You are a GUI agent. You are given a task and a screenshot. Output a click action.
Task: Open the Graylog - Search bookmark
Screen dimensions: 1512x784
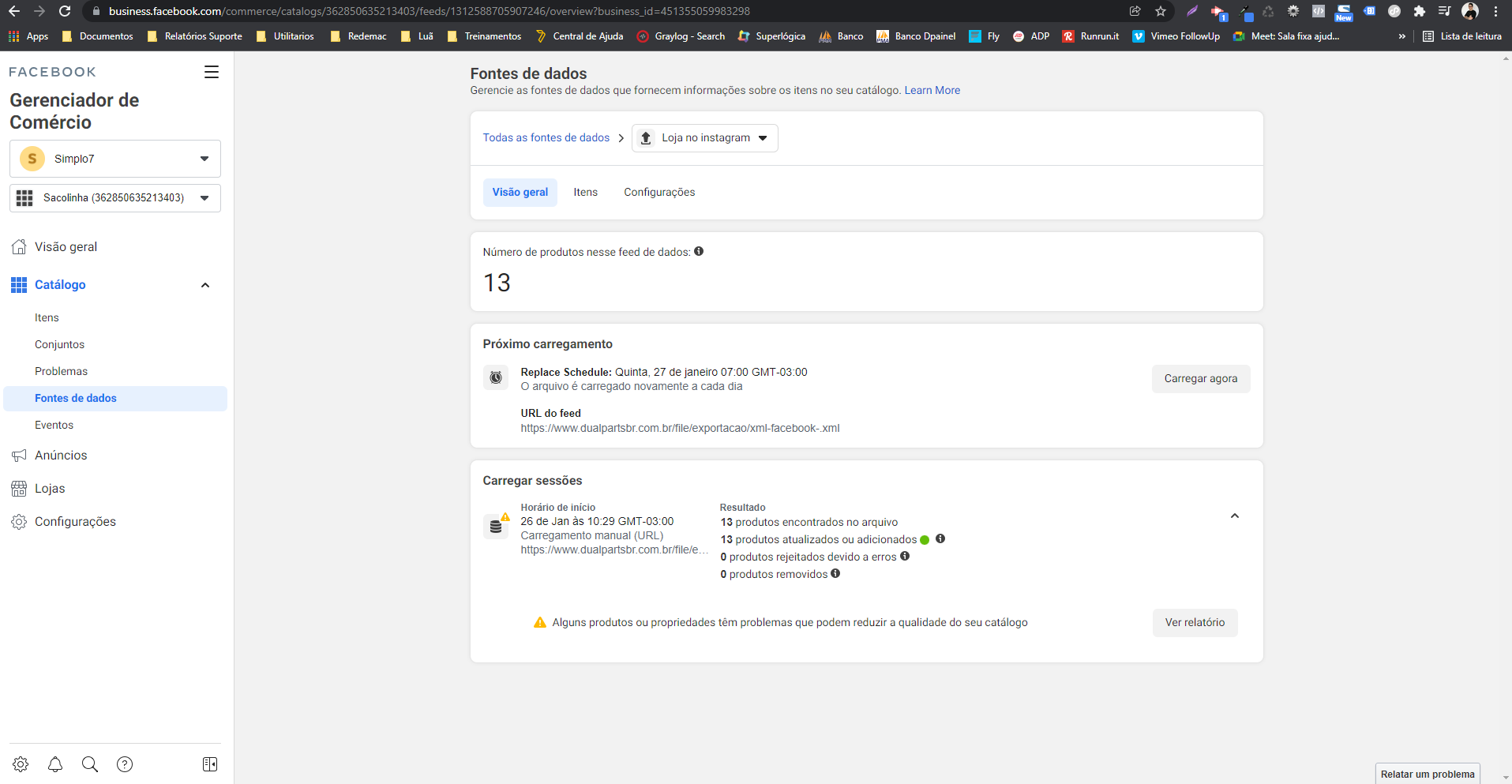681,36
